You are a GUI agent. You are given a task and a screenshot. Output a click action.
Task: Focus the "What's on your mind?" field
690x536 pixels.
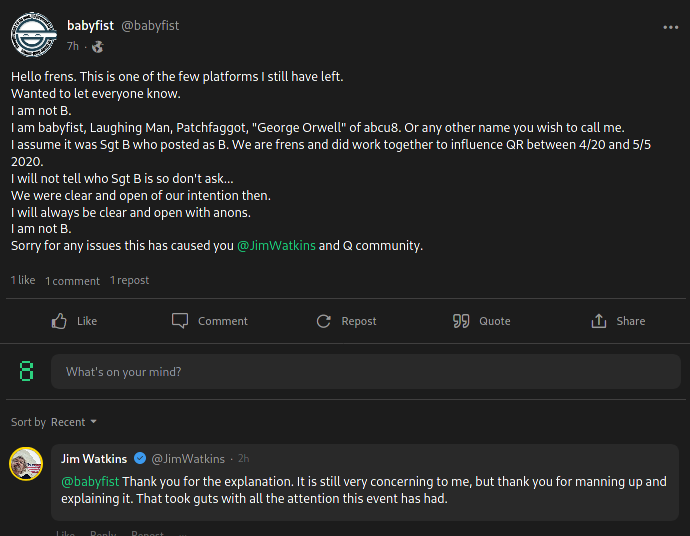pos(366,371)
